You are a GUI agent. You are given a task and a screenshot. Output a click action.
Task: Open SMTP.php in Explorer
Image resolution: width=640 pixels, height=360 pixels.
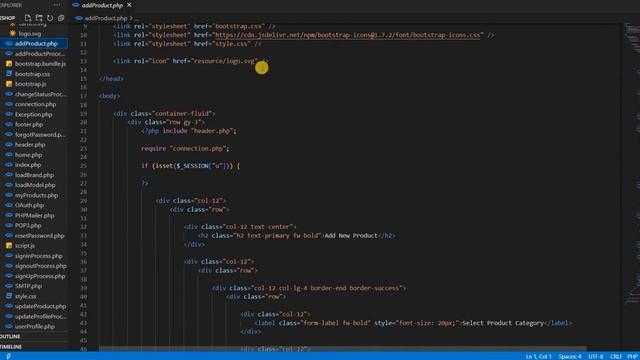click(x=28, y=286)
